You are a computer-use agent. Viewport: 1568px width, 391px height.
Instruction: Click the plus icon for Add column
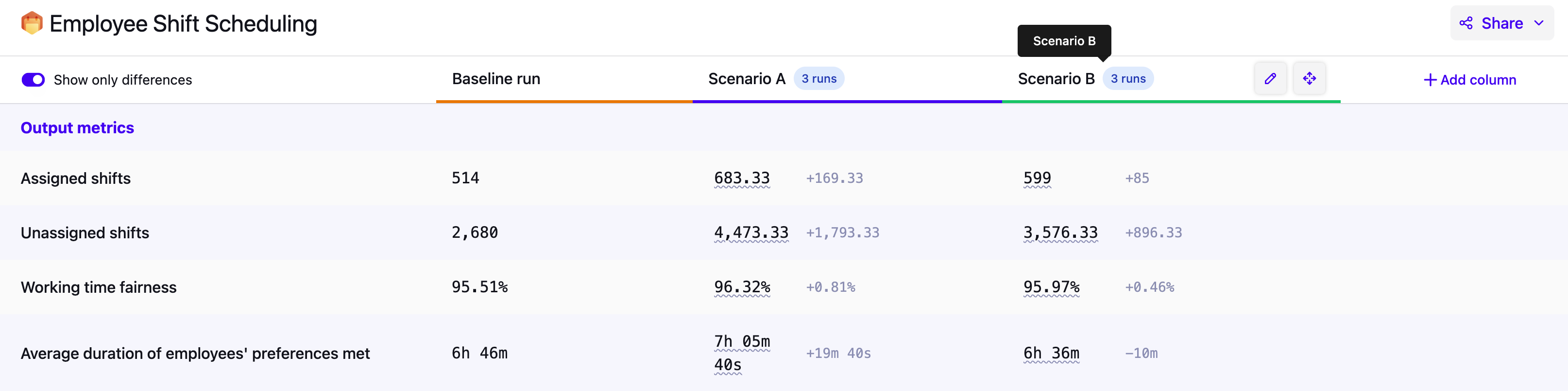[x=1430, y=80]
